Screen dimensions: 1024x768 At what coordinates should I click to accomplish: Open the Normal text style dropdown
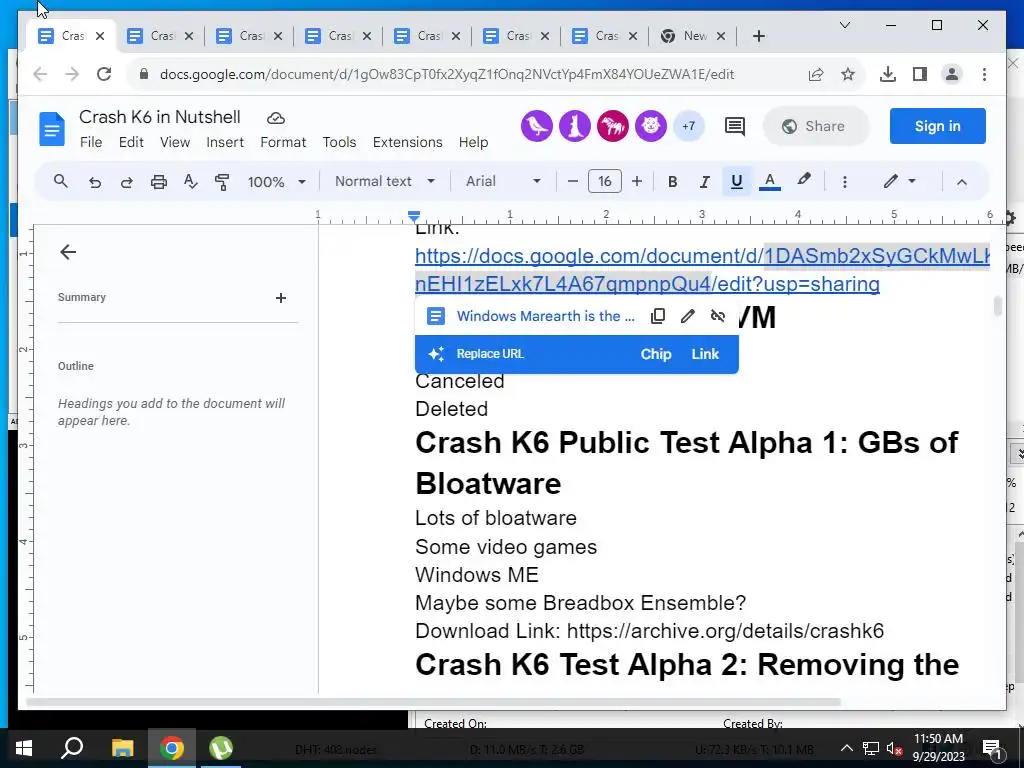[385, 182]
